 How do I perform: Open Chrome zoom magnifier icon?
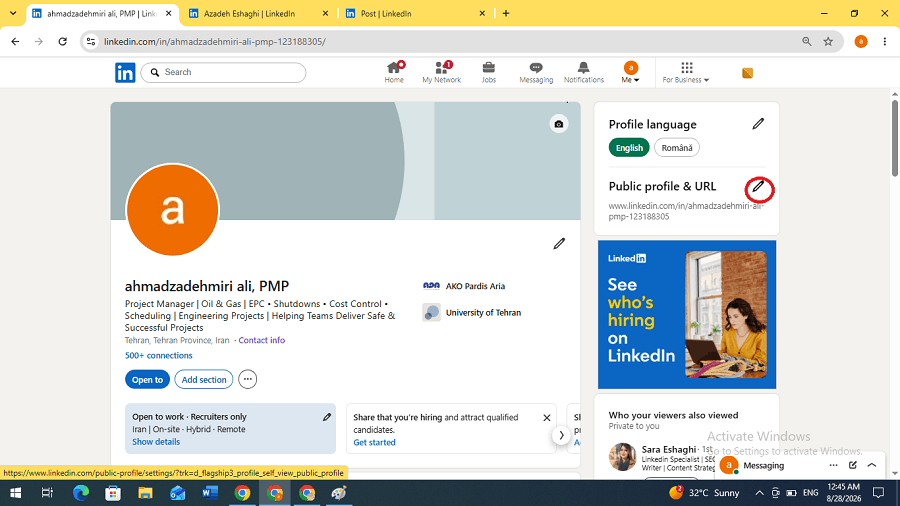(806, 41)
